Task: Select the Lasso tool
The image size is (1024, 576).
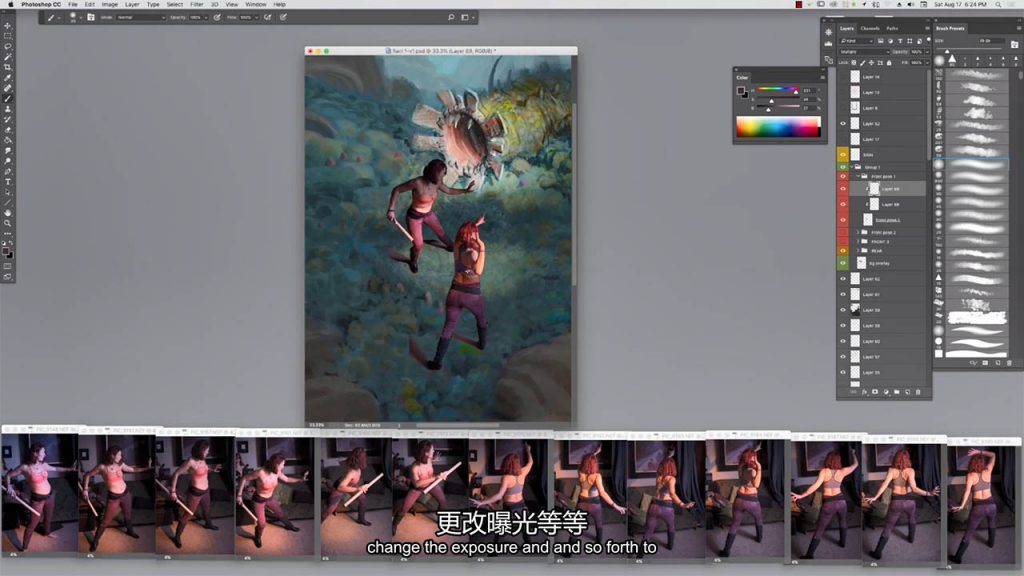Action: (8, 46)
